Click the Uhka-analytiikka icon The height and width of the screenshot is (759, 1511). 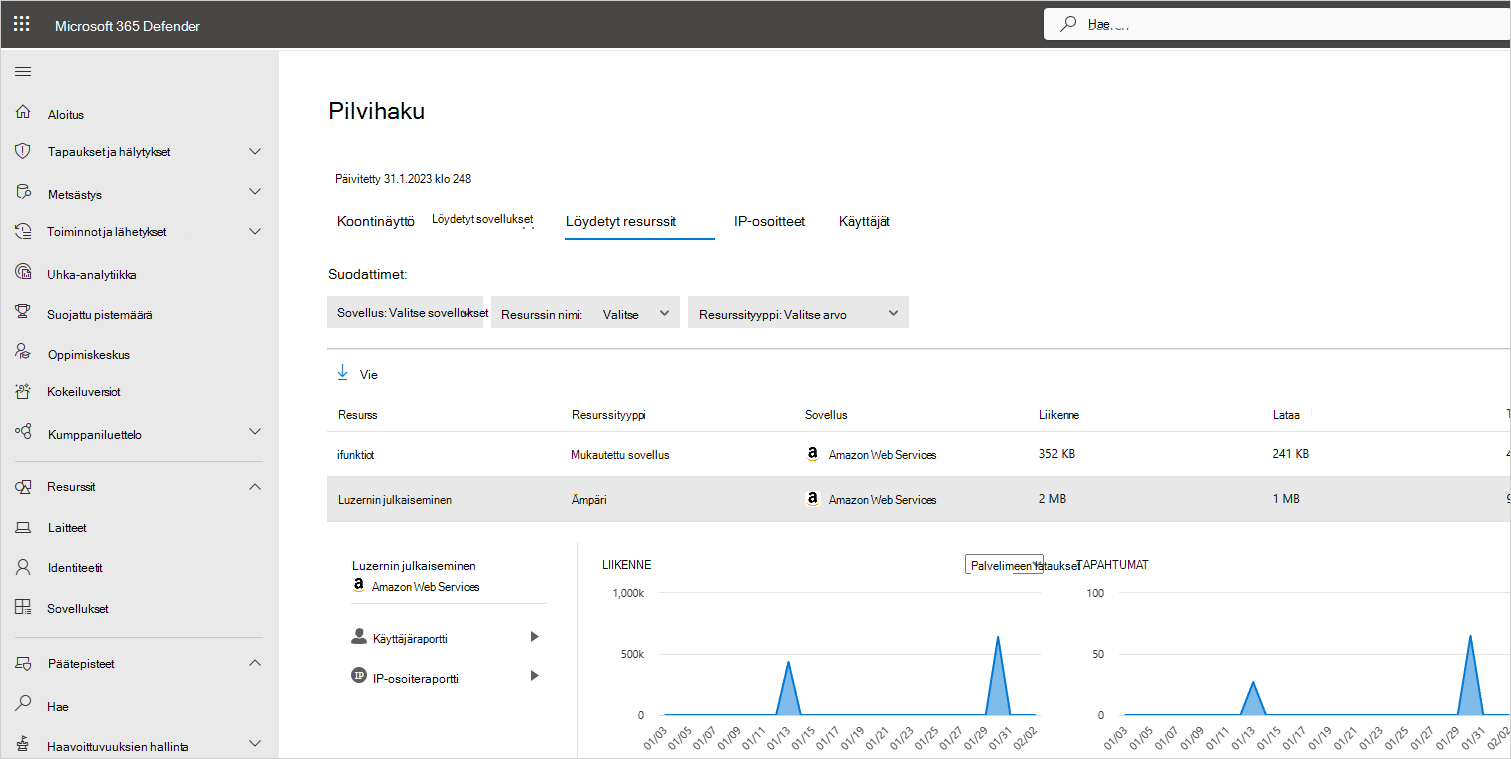[x=24, y=272]
